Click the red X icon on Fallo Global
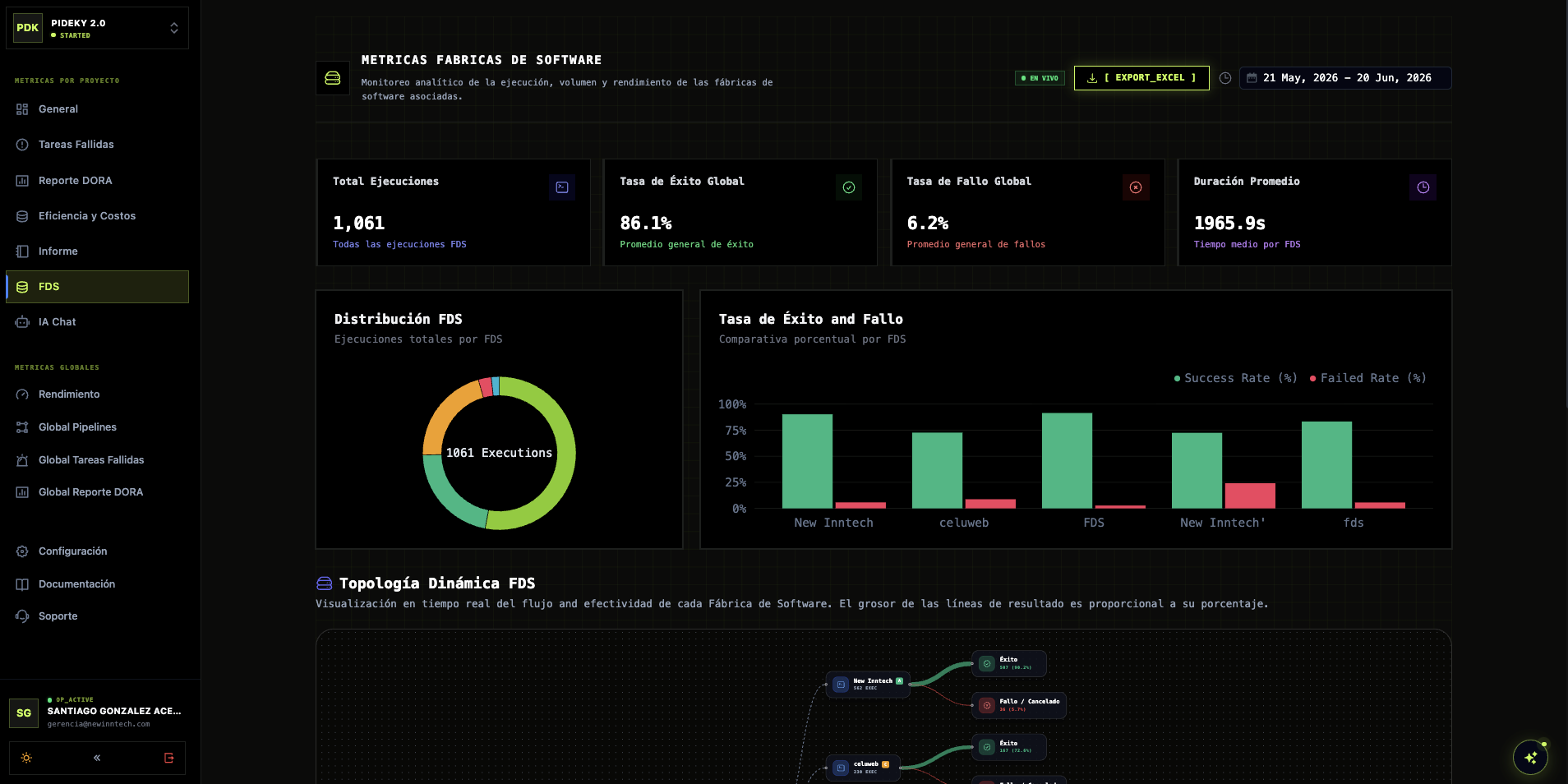The height and width of the screenshot is (784, 1568). pos(1136,187)
